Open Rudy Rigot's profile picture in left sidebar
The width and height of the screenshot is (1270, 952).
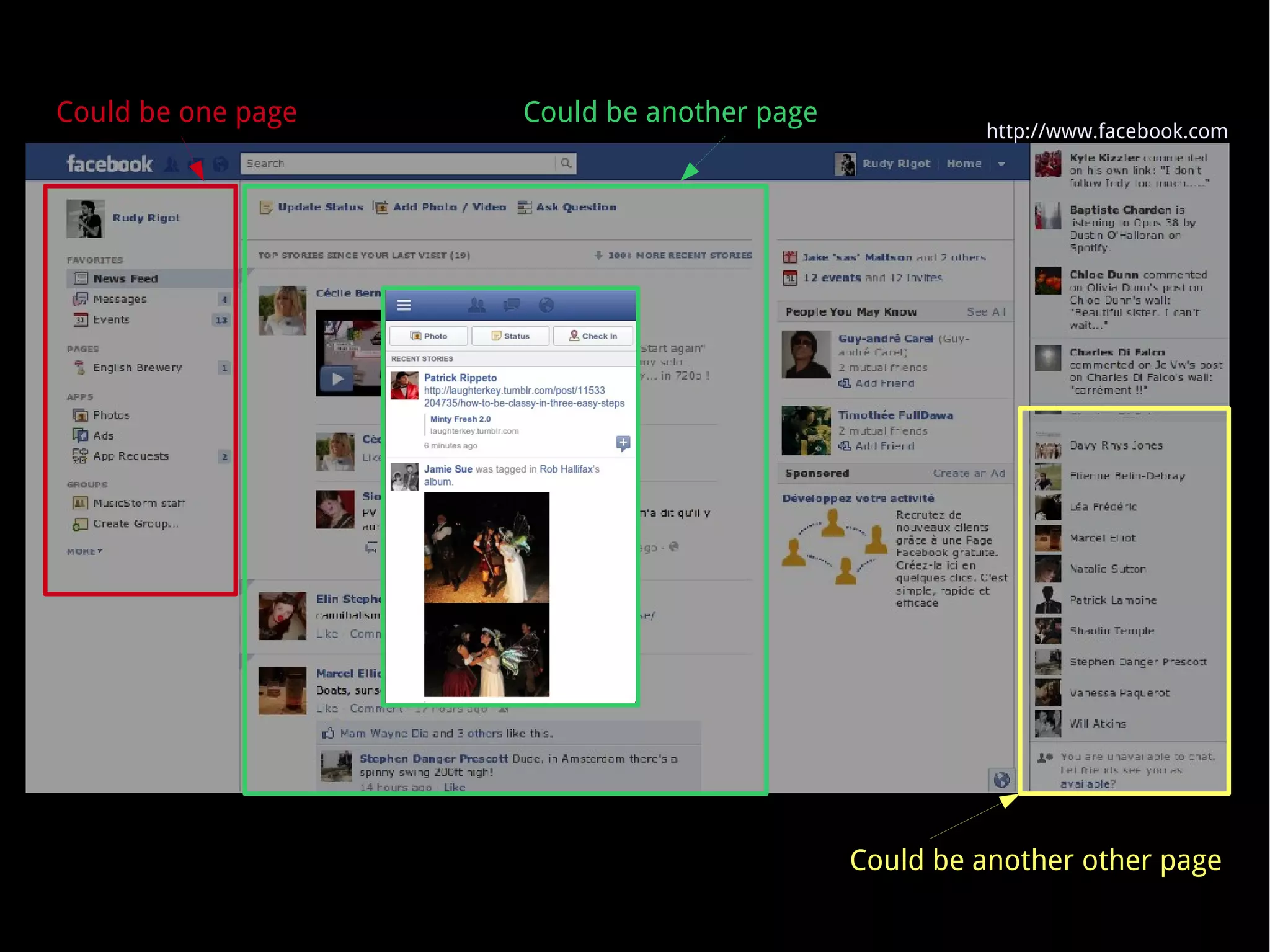click(x=86, y=218)
